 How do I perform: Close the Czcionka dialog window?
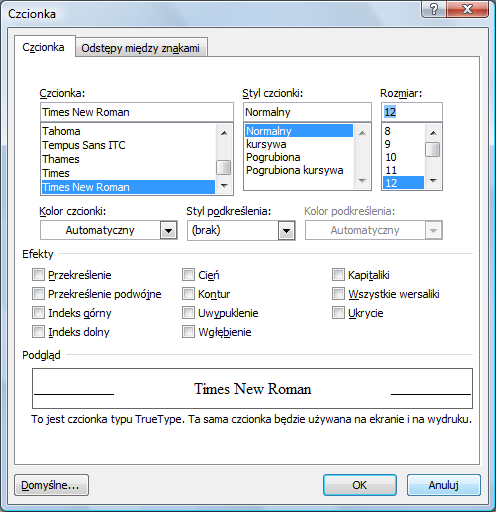coord(467,9)
